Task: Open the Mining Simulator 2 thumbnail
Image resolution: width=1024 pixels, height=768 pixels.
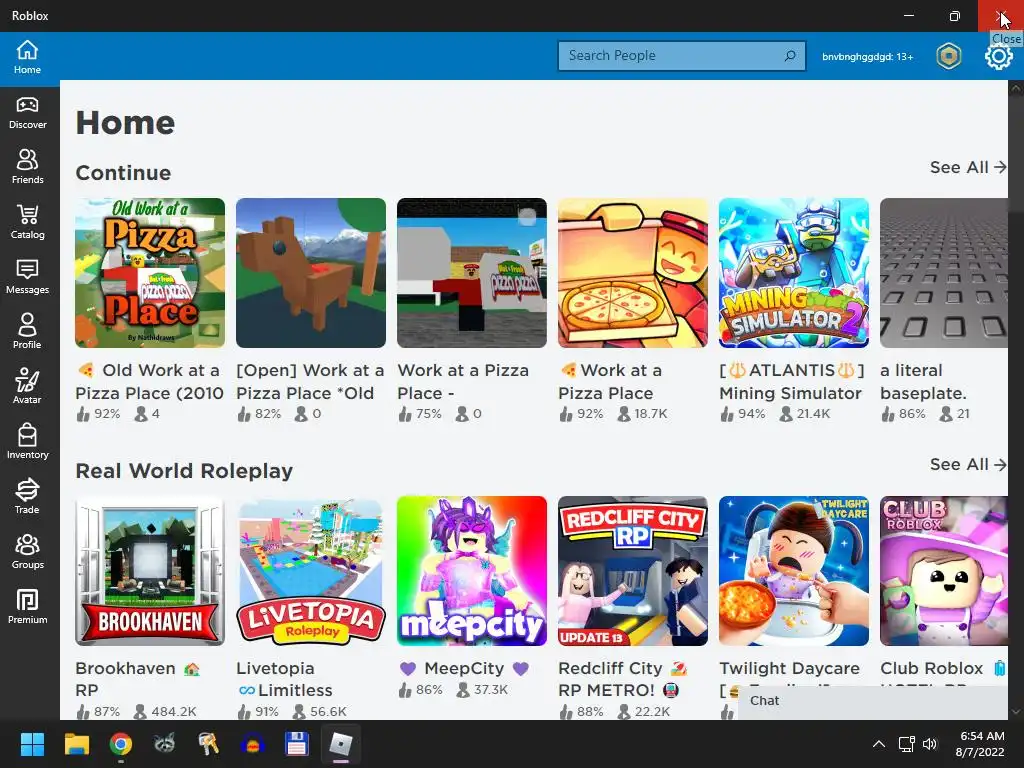Action: tap(794, 273)
